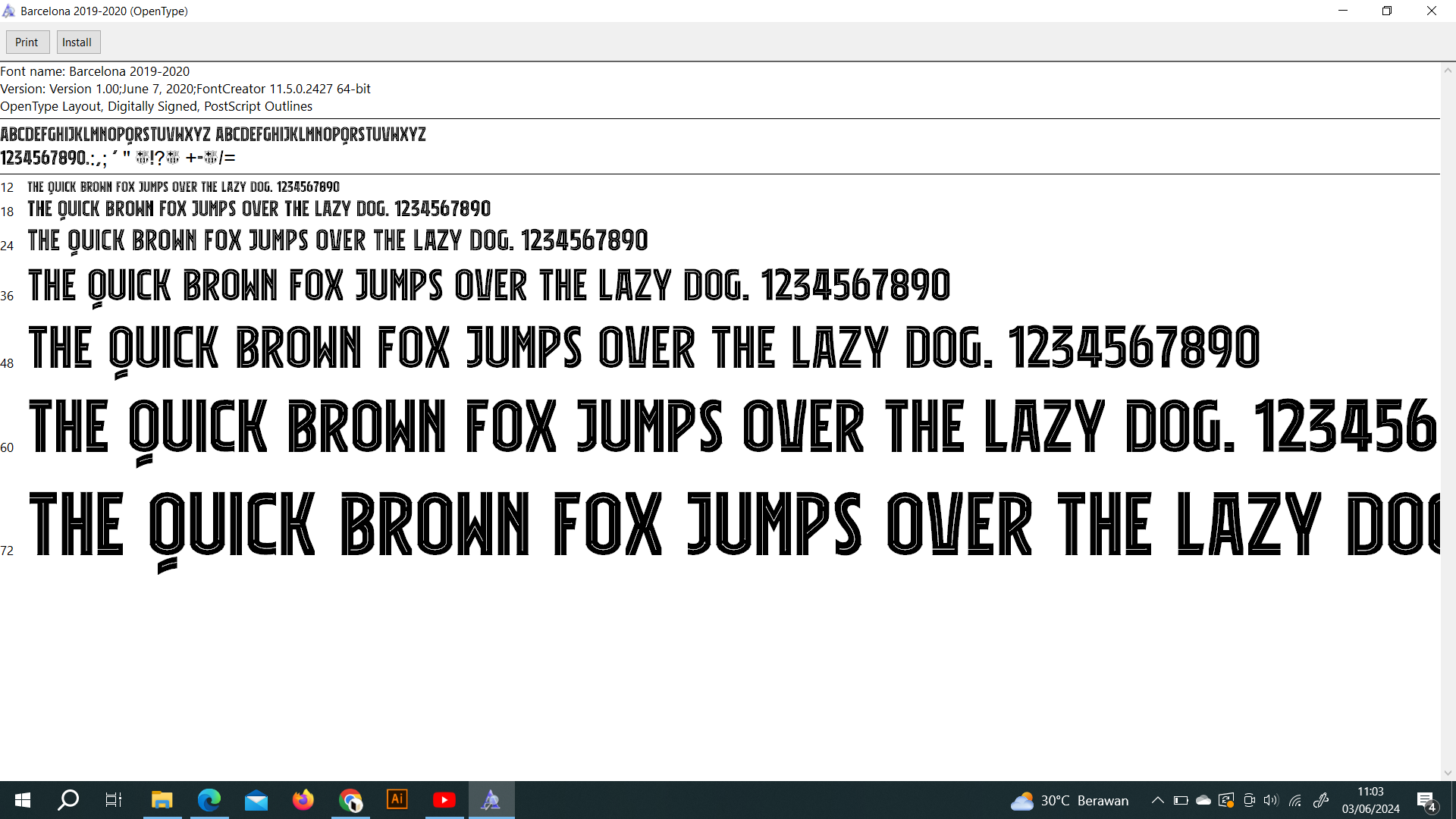Image resolution: width=1456 pixels, height=819 pixels.
Task: Click the scrollbar down arrow
Action: (x=1448, y=773)
